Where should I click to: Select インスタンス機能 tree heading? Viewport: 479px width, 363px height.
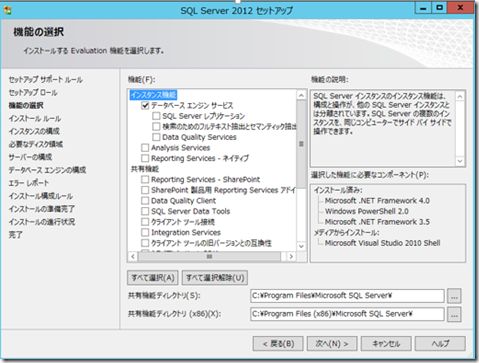point(153,95)
